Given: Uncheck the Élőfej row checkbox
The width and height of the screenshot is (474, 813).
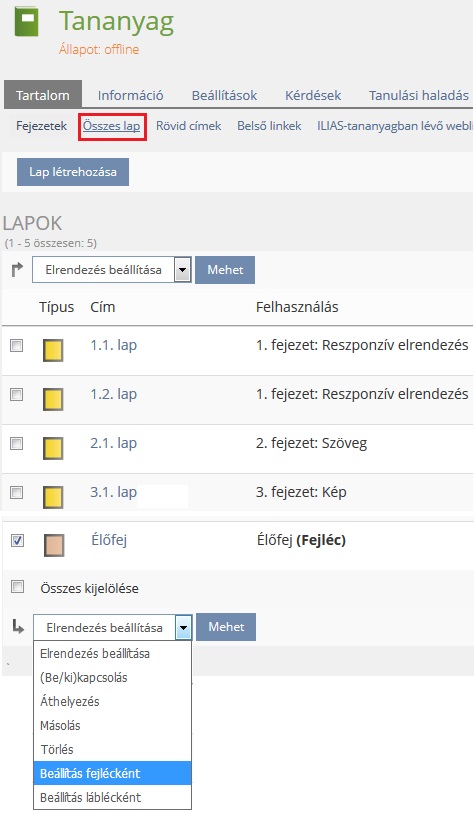Looking at the screenshot, I should [18, 541].
